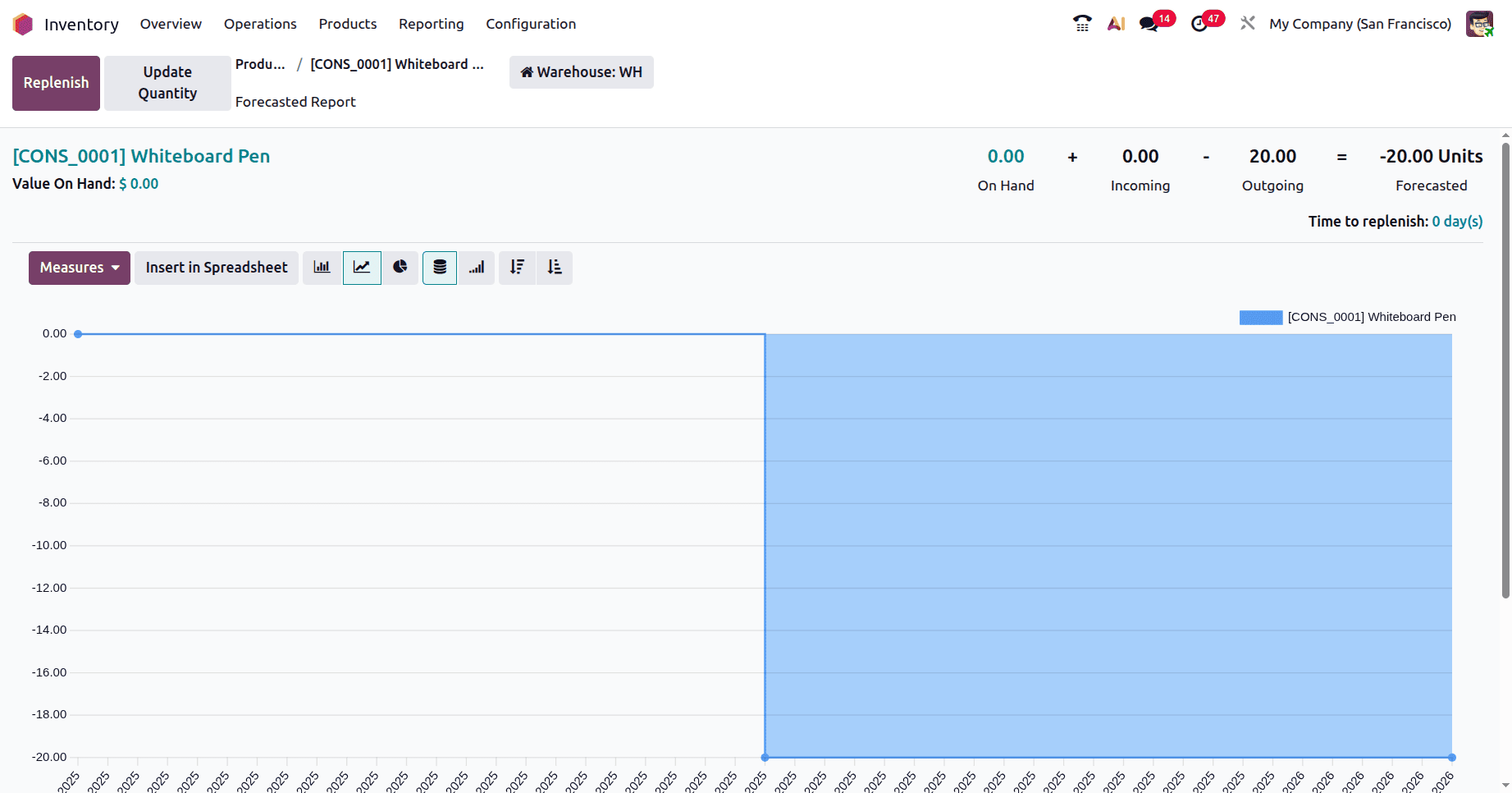Image resolution: width=1512 pixels, height=793 pixels.
Task: Open chat messages with 14 notifications
Action: pos(1149,24)
